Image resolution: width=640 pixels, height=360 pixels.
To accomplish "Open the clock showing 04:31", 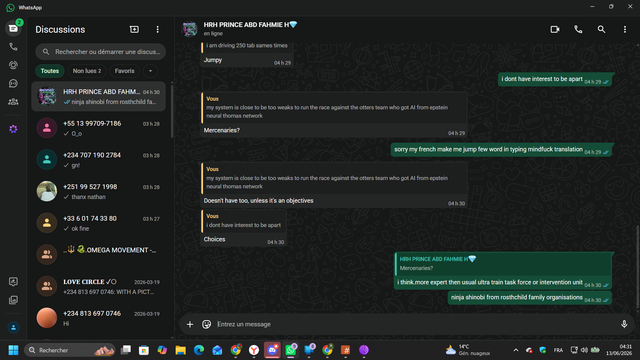I will click(619, 350).
